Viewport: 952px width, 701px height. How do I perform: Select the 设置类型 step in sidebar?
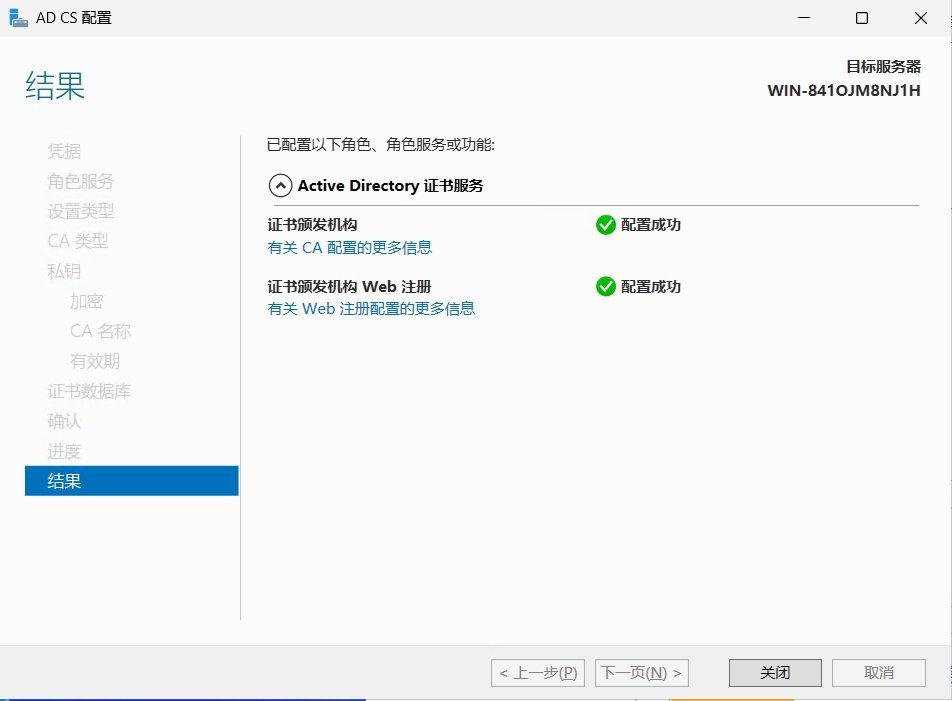point(81,211)
